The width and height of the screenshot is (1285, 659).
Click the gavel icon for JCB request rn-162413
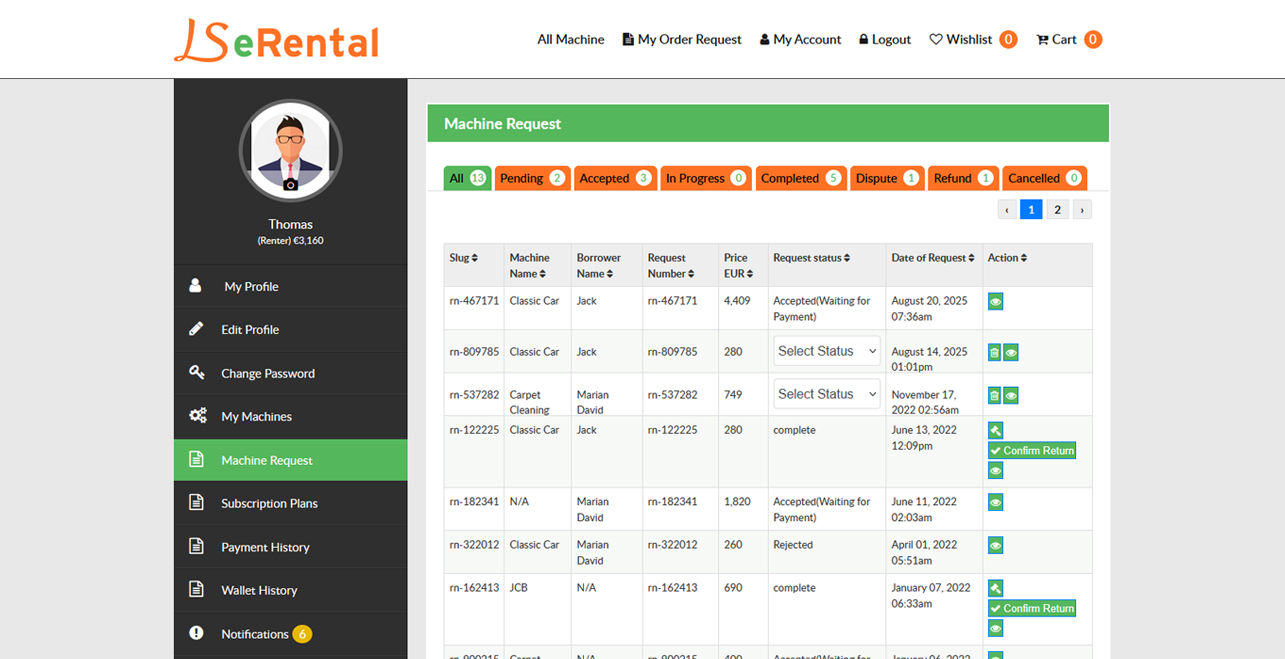995,589
